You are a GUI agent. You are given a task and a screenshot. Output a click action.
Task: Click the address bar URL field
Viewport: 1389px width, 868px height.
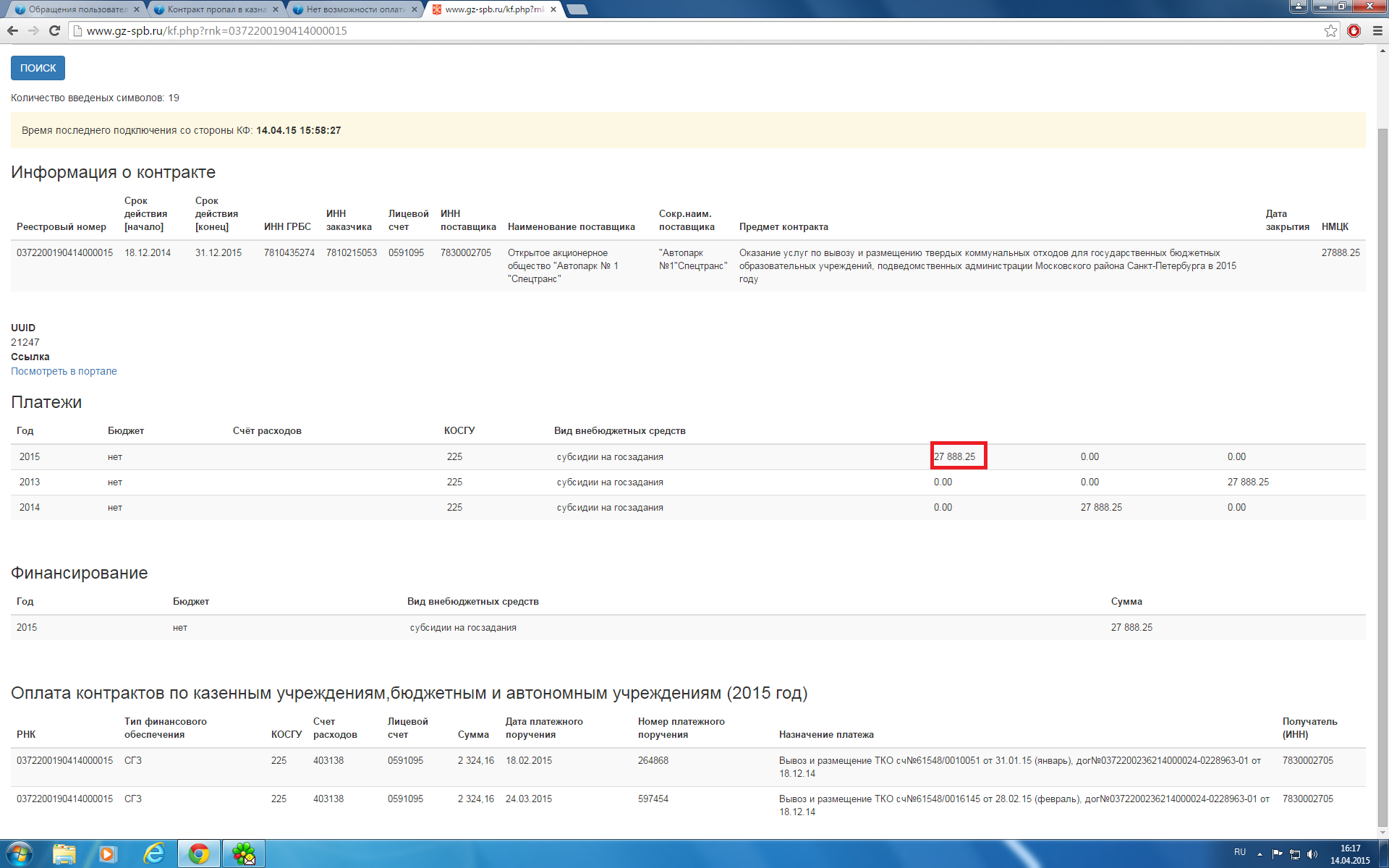tap(694, 30)
